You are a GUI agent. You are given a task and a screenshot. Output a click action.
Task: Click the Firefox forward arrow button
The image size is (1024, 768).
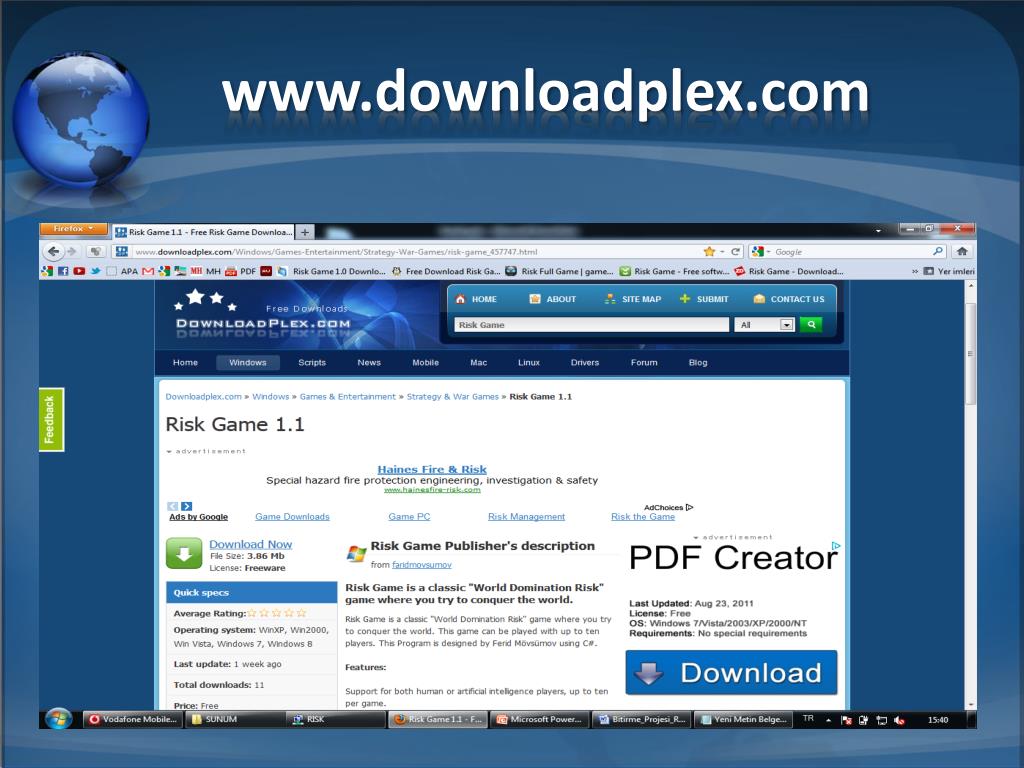tap(72, 251)
